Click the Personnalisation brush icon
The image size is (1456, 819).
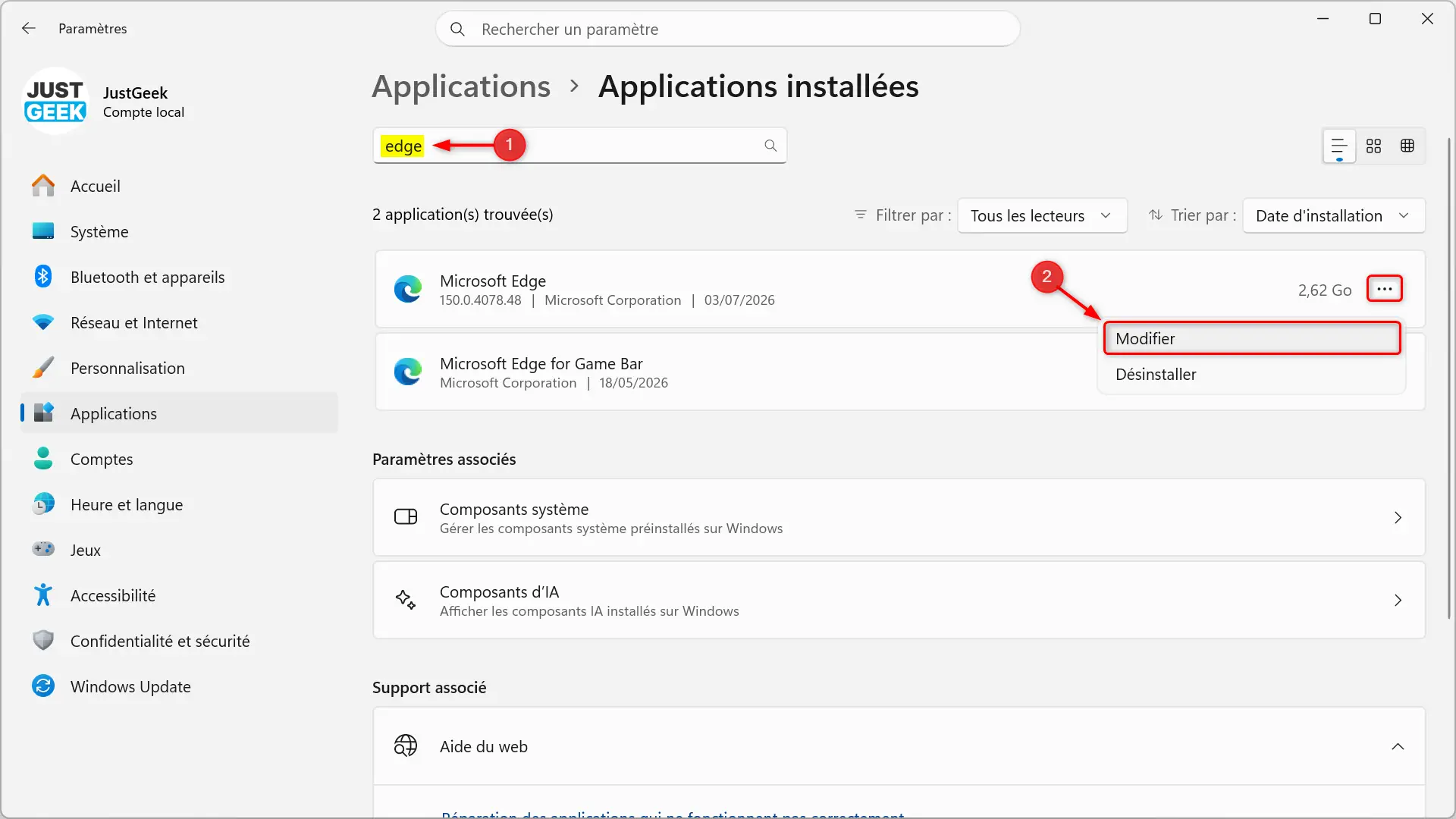coord(43,368)
